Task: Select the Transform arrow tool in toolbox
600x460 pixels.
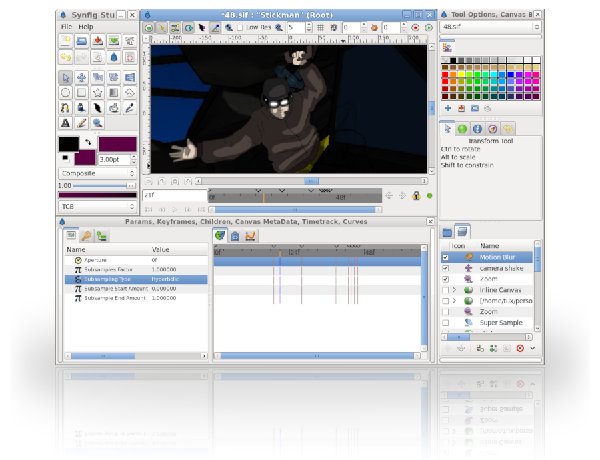Action: click(65, 77)
